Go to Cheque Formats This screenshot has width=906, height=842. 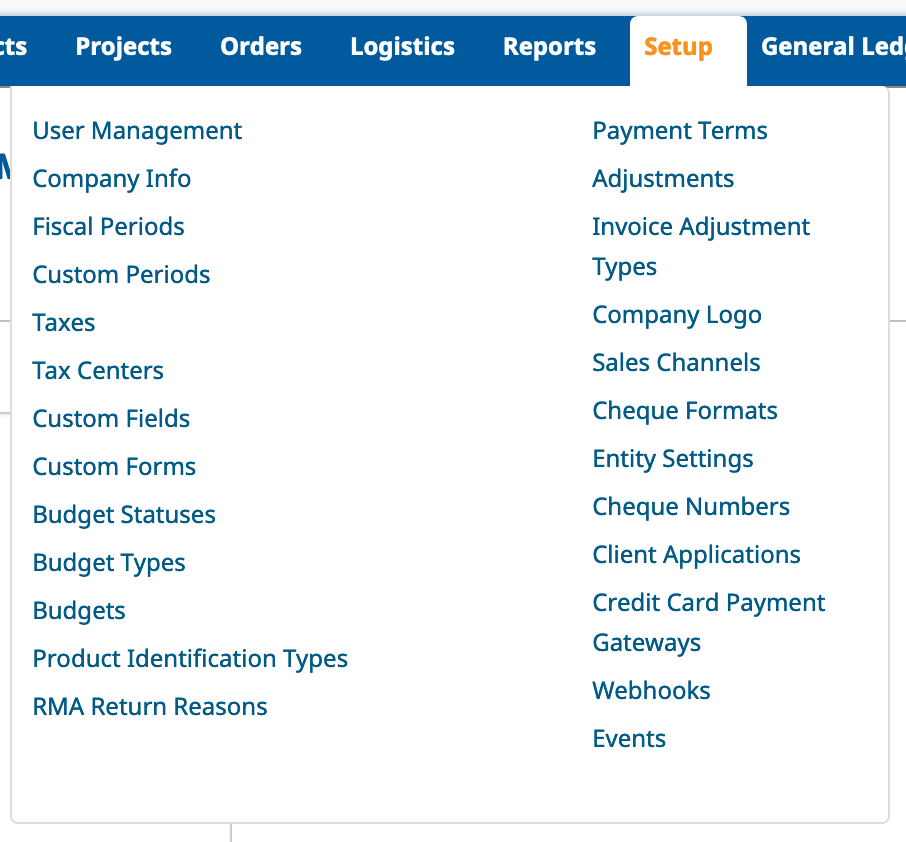click(685, 411)
